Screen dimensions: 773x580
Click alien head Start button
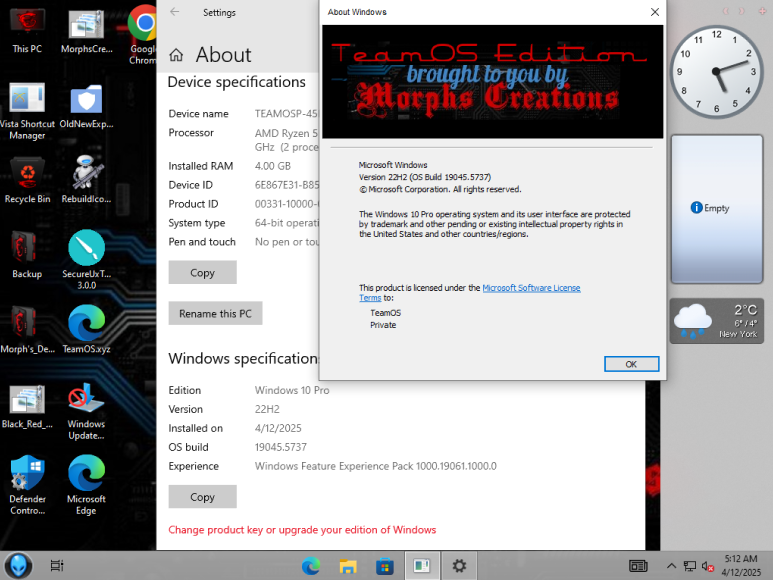pyautogui.click(x=18, y=566)
